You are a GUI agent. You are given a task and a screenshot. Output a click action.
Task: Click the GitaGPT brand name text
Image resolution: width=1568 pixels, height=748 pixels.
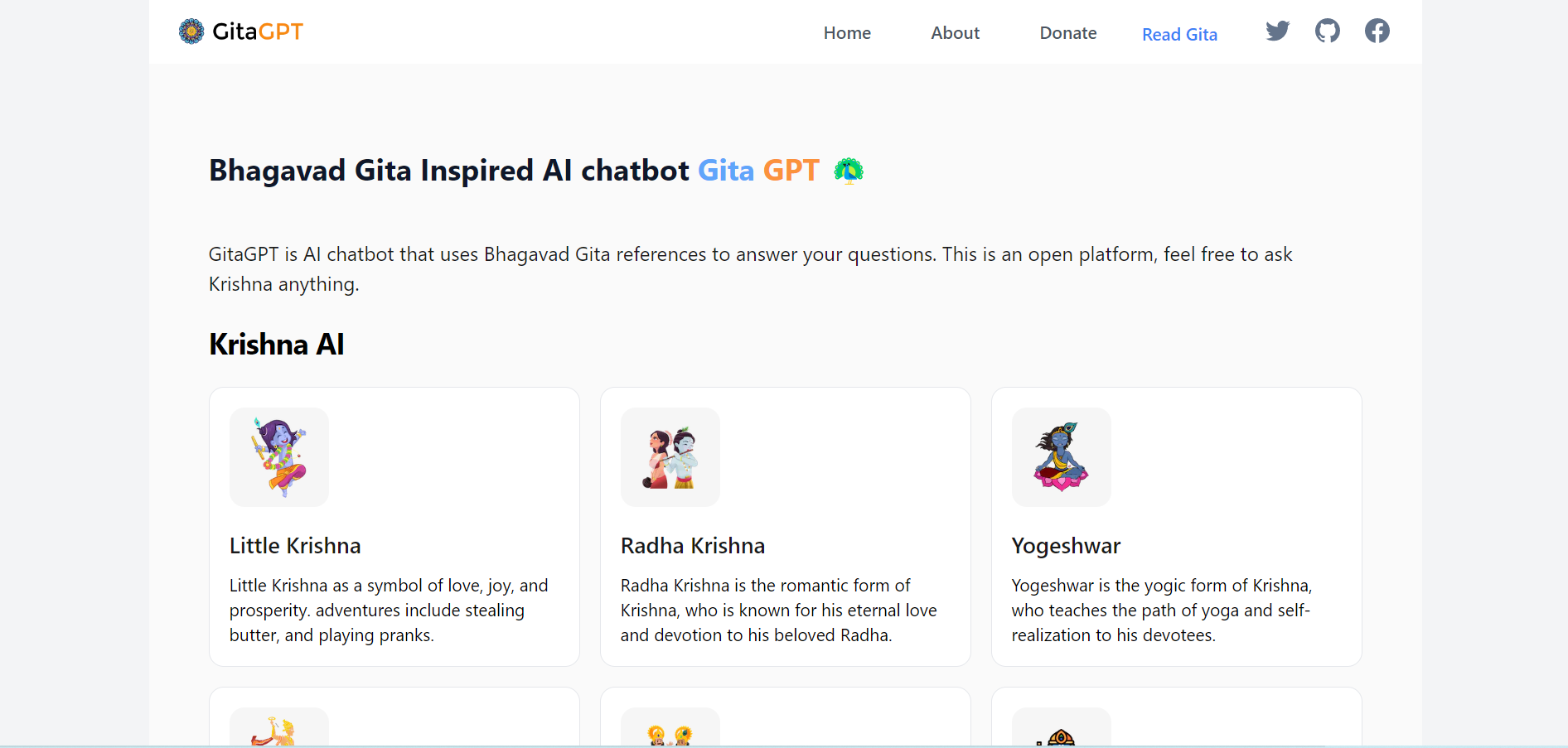point(258,31)
